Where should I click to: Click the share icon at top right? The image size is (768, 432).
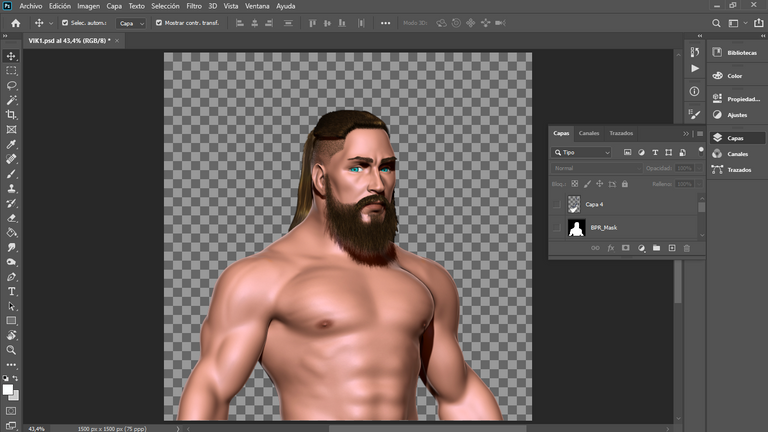(759, 23)
